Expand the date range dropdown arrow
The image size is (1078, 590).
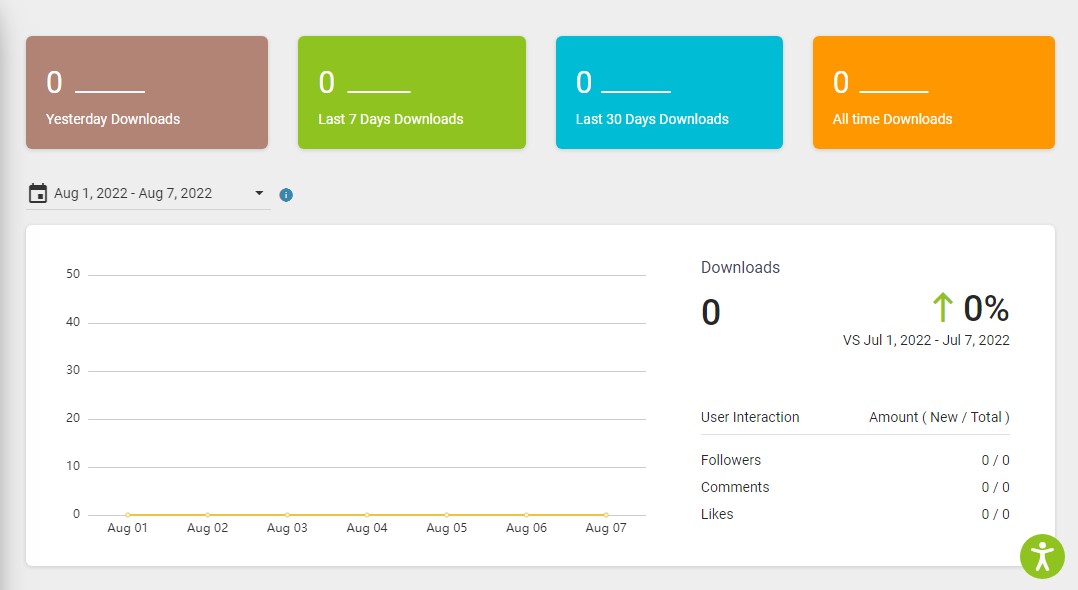(x=259, y=193)
